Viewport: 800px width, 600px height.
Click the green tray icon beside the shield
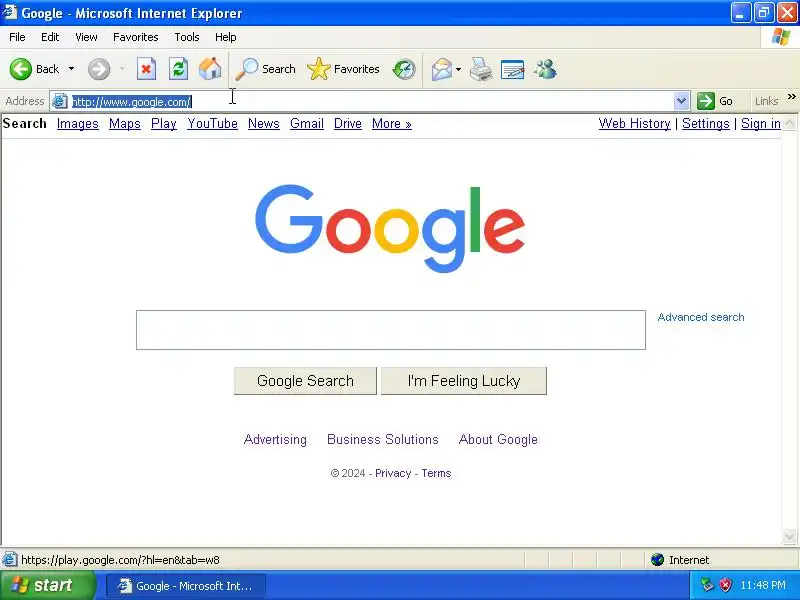click(x=707, y=585)
